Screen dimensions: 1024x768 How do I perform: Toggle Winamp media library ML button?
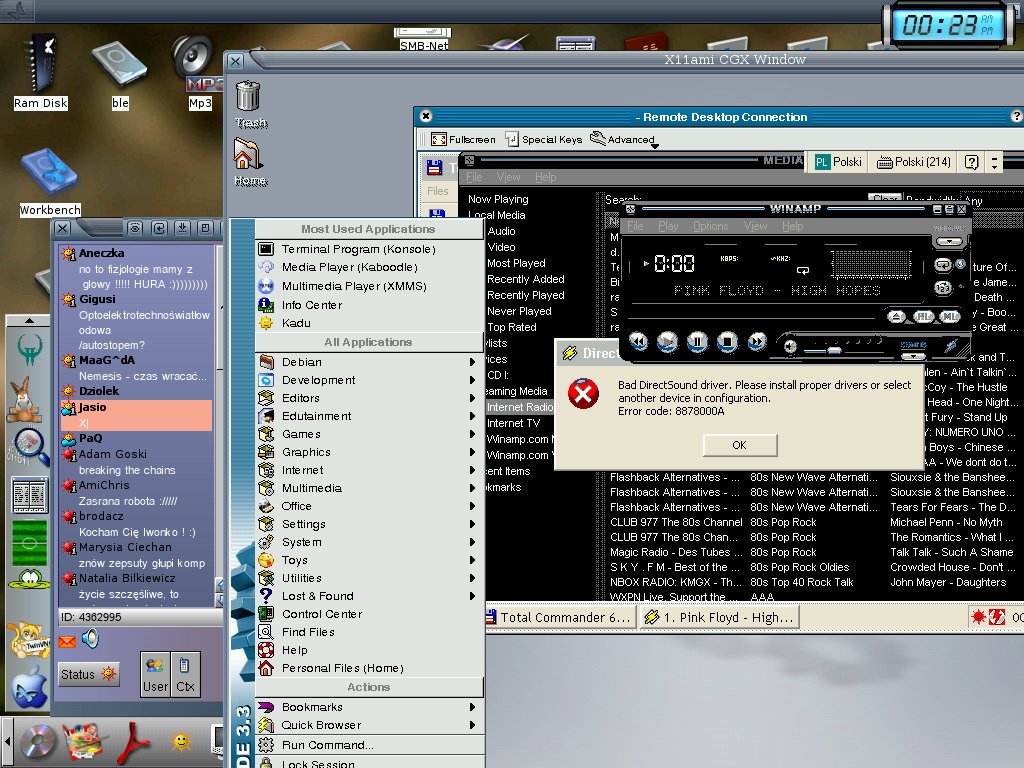click(x=949, y=317)
